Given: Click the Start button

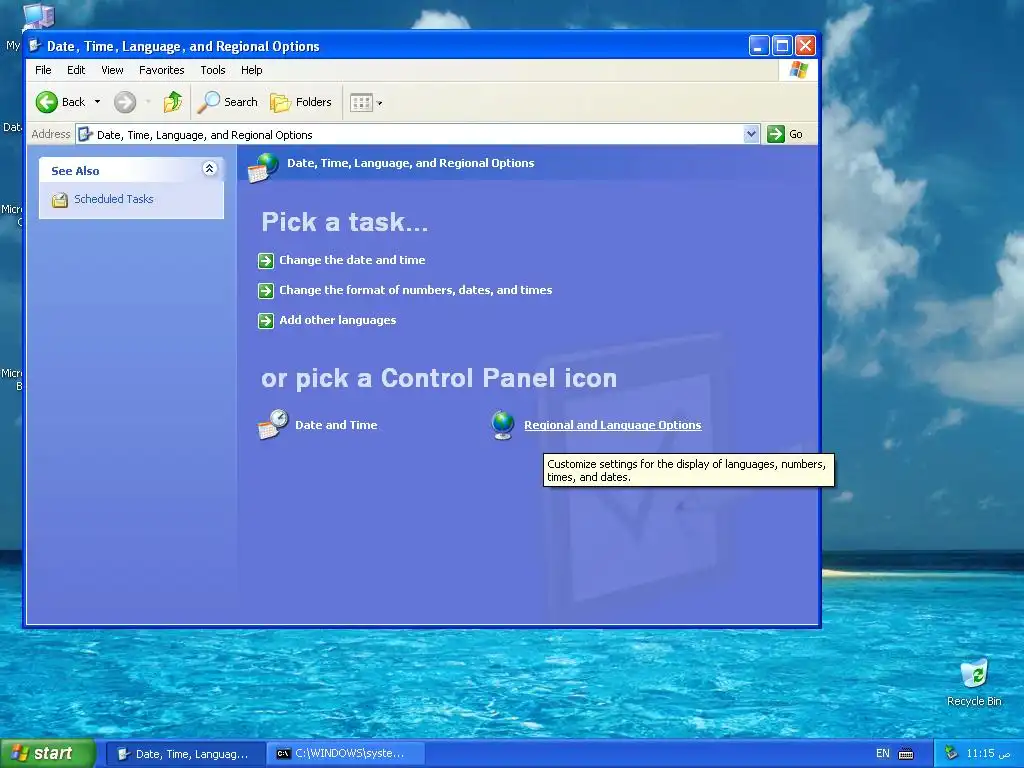Looking at the screenshot, I should tap(48, 754).
